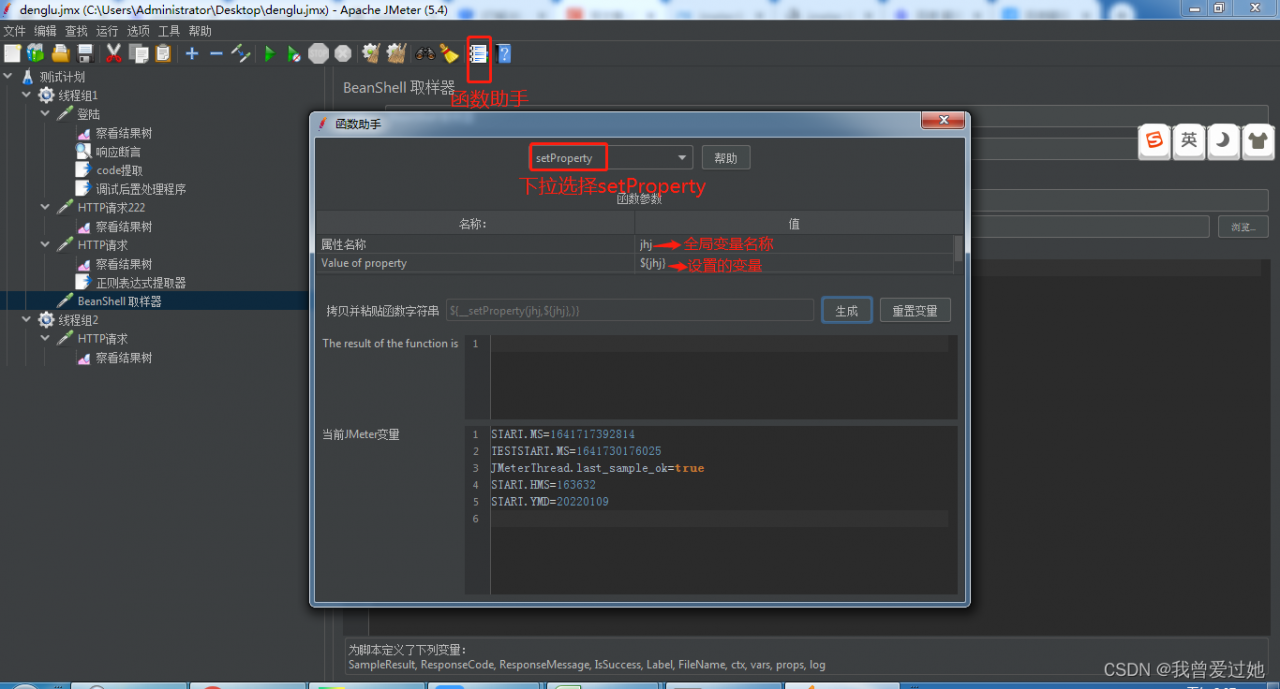
Task: Click the 生成 button
Action: tap(847, 310)
